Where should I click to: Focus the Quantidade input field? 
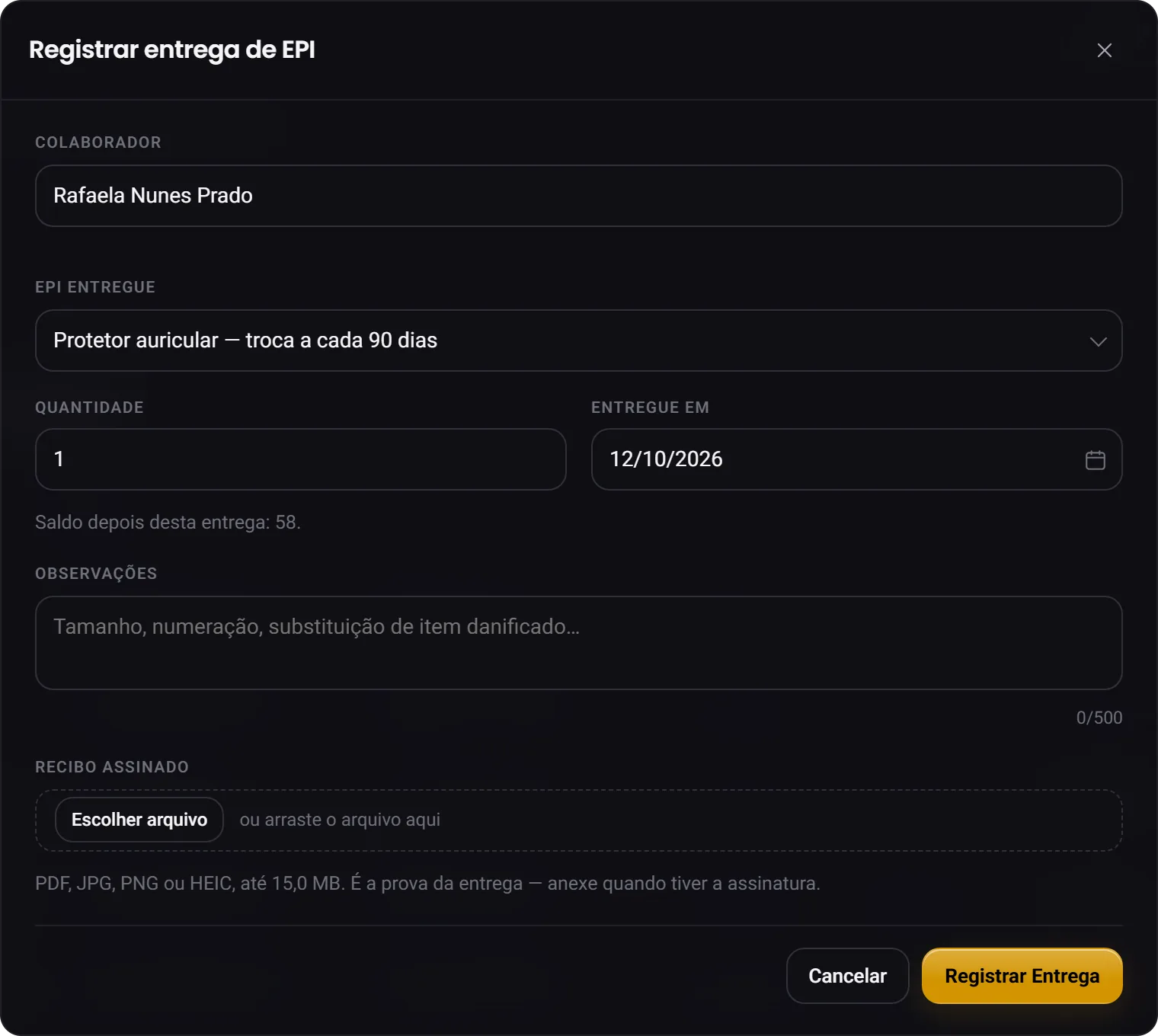click(301, 459)
